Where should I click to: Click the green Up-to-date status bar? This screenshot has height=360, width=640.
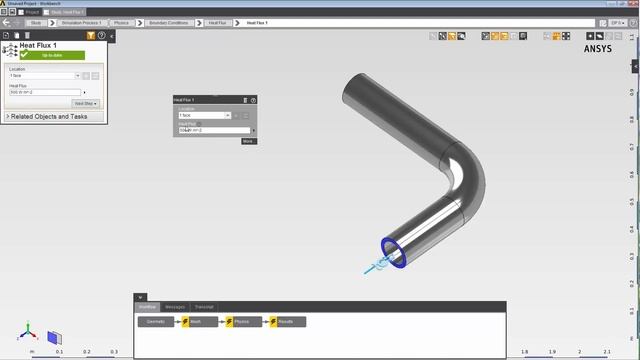click(52, 55)
